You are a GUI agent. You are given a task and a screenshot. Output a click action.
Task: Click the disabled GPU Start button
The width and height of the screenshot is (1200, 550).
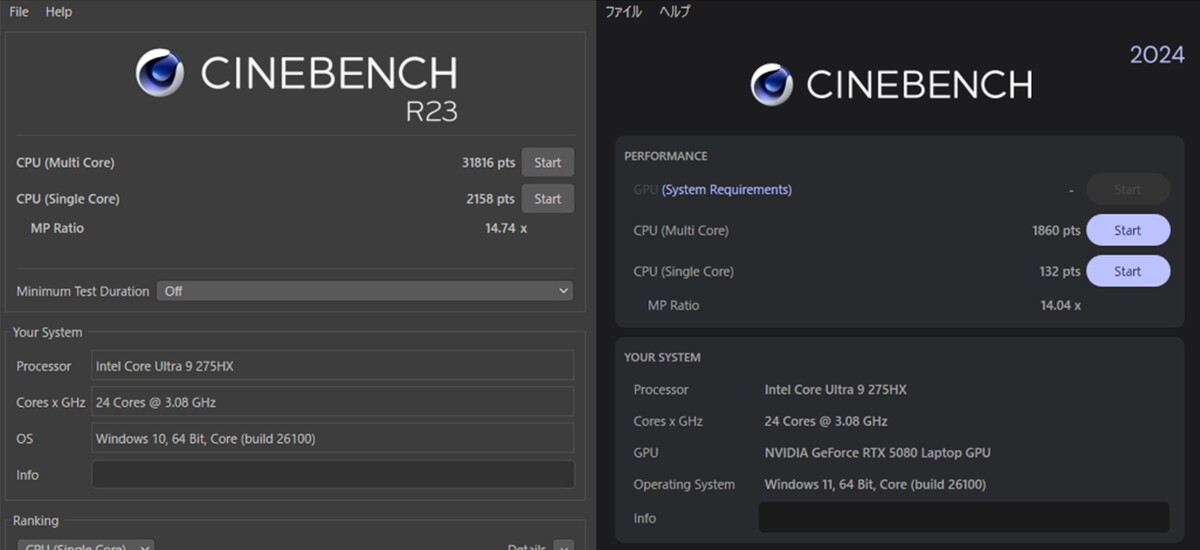(x=1128, y=189)
